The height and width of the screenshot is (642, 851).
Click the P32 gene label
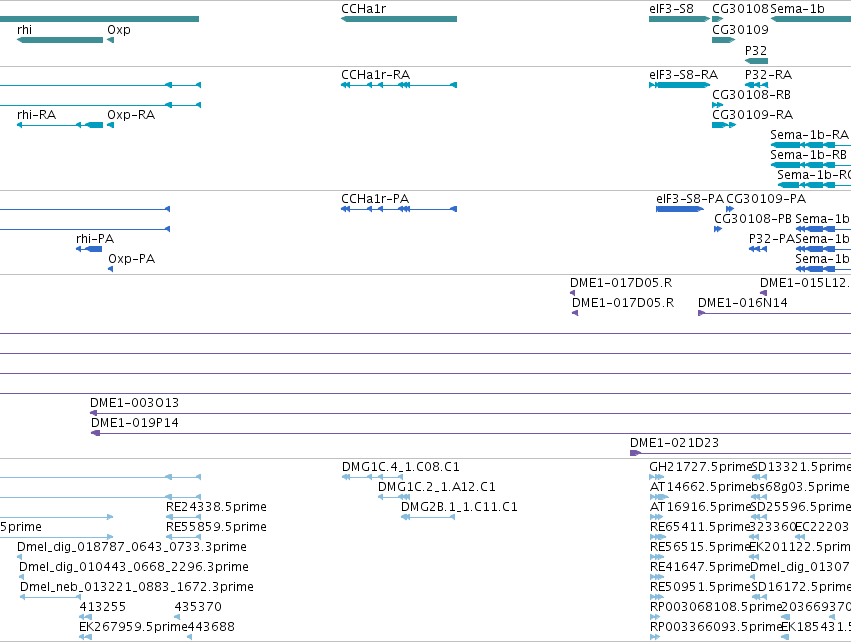click(756, 50)
